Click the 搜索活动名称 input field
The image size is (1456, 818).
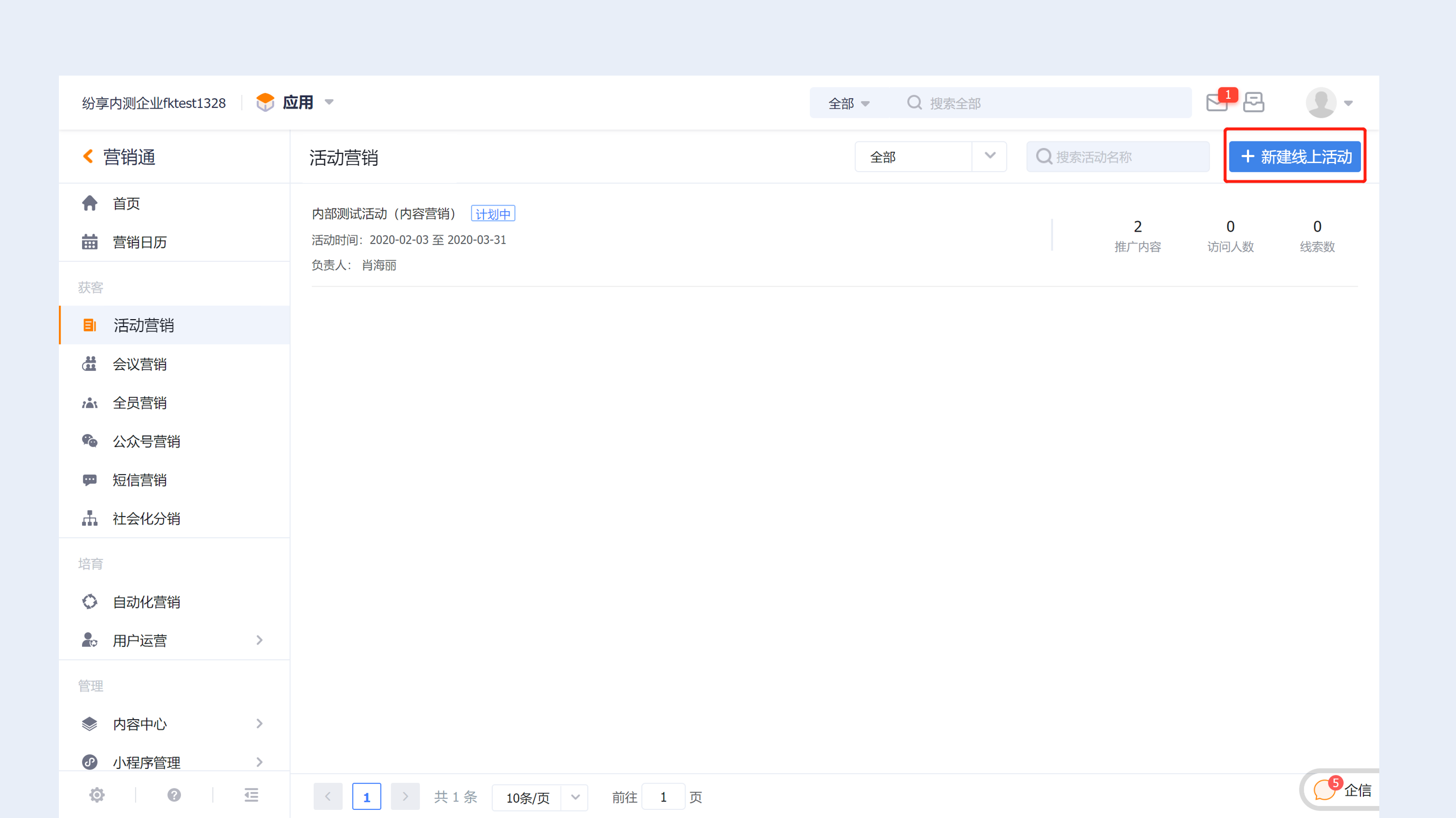pyautogui.click(x=1118, y=157)
